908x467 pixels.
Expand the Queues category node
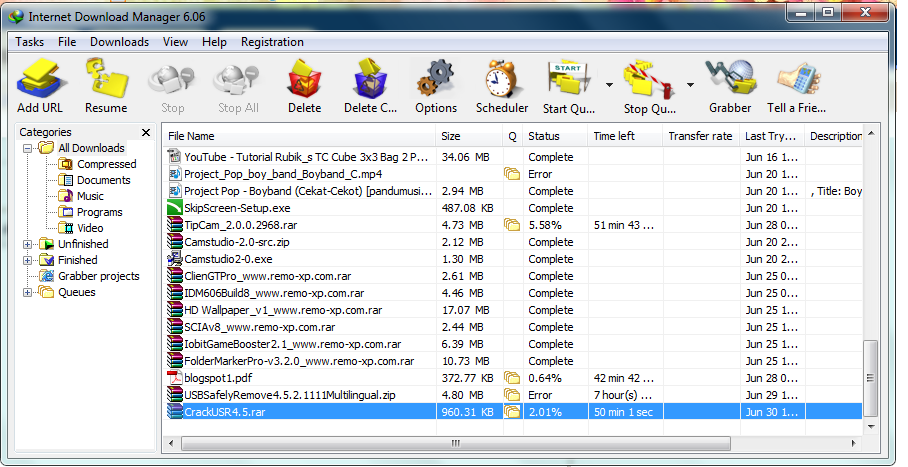pos(27,293)
